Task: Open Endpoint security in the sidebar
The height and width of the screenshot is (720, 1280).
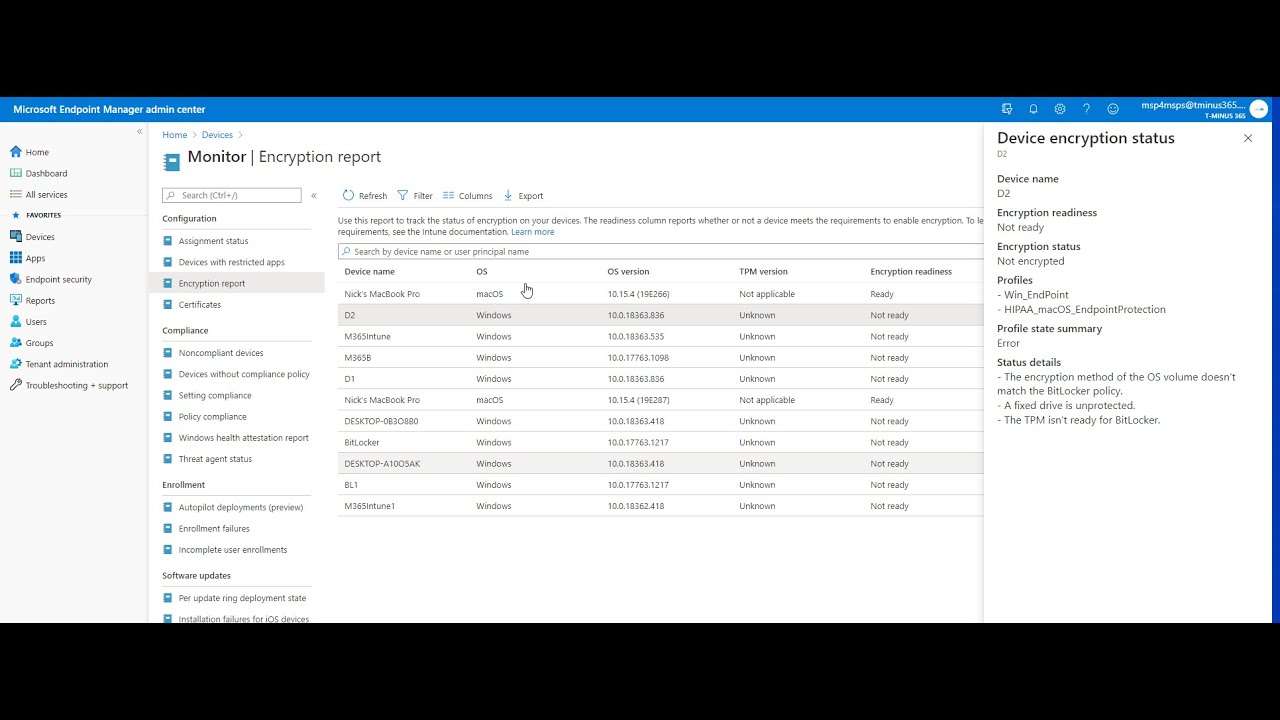Action: pos(58,279)
